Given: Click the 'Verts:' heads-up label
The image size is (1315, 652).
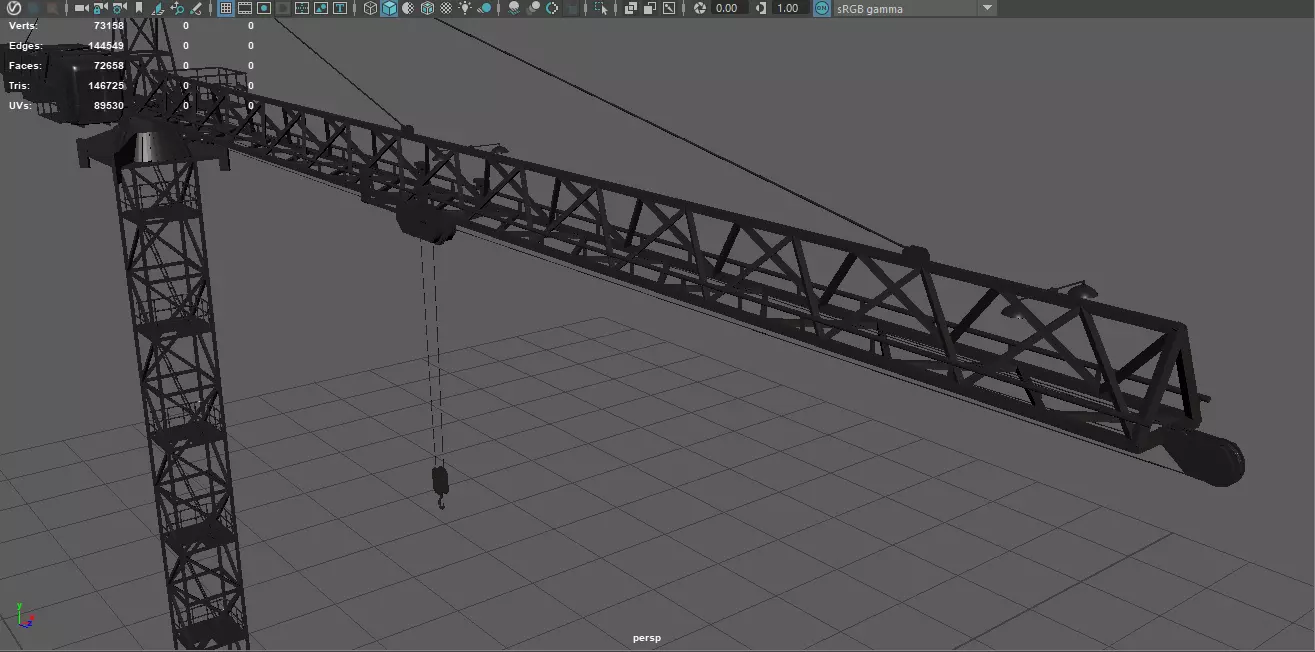Looking at the screenshot, I should [x=23, y=25].
